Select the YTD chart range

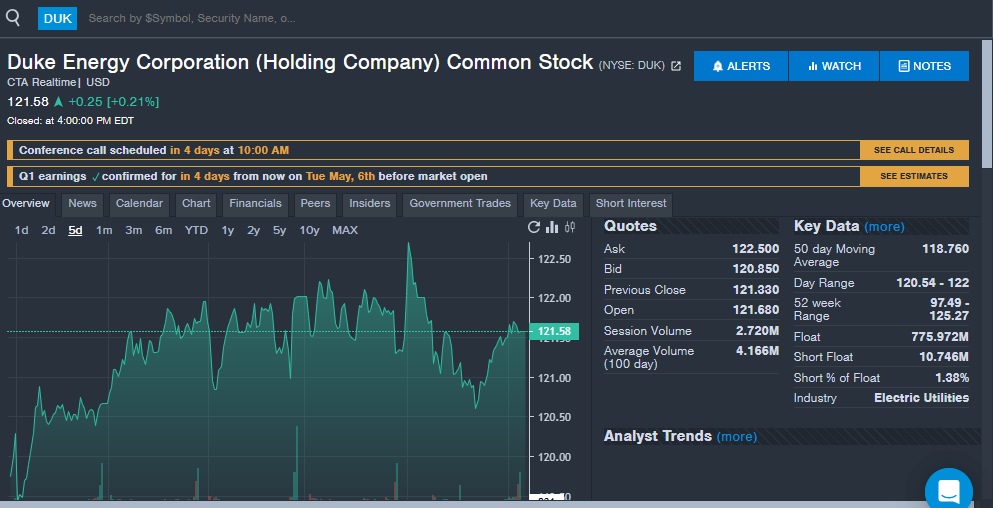(x=196, y=231)
